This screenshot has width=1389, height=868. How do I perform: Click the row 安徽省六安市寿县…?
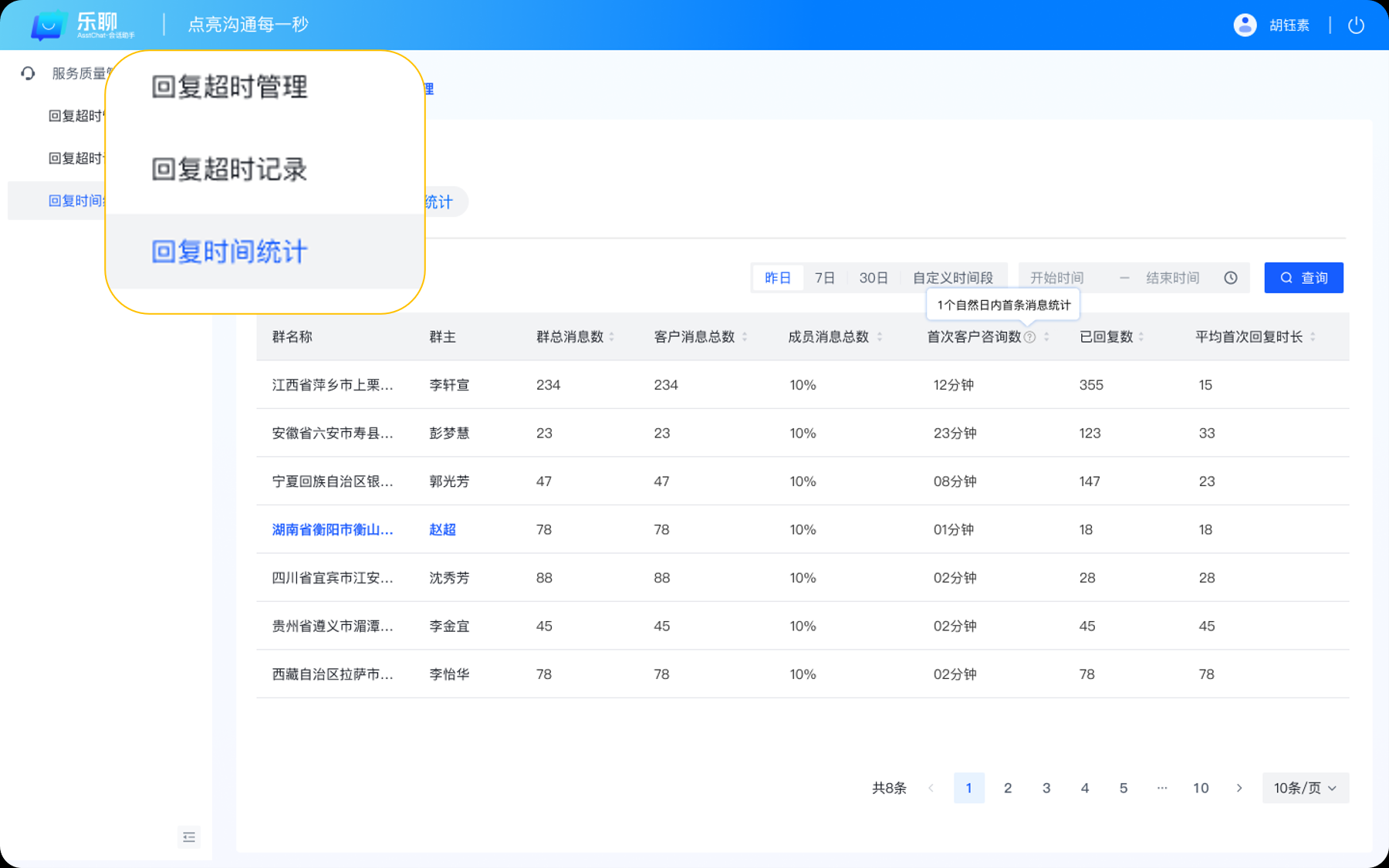[803, 433]
